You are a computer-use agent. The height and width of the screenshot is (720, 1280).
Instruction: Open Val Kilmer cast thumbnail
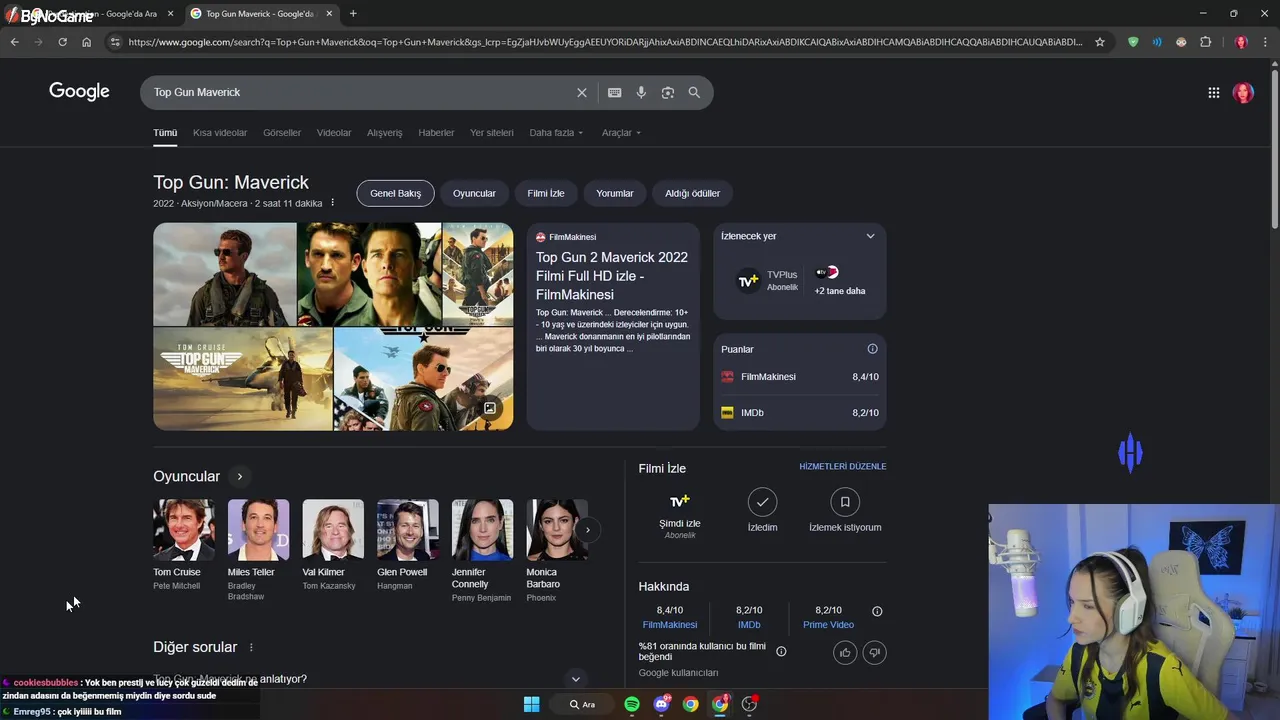(x=333, y=530)
